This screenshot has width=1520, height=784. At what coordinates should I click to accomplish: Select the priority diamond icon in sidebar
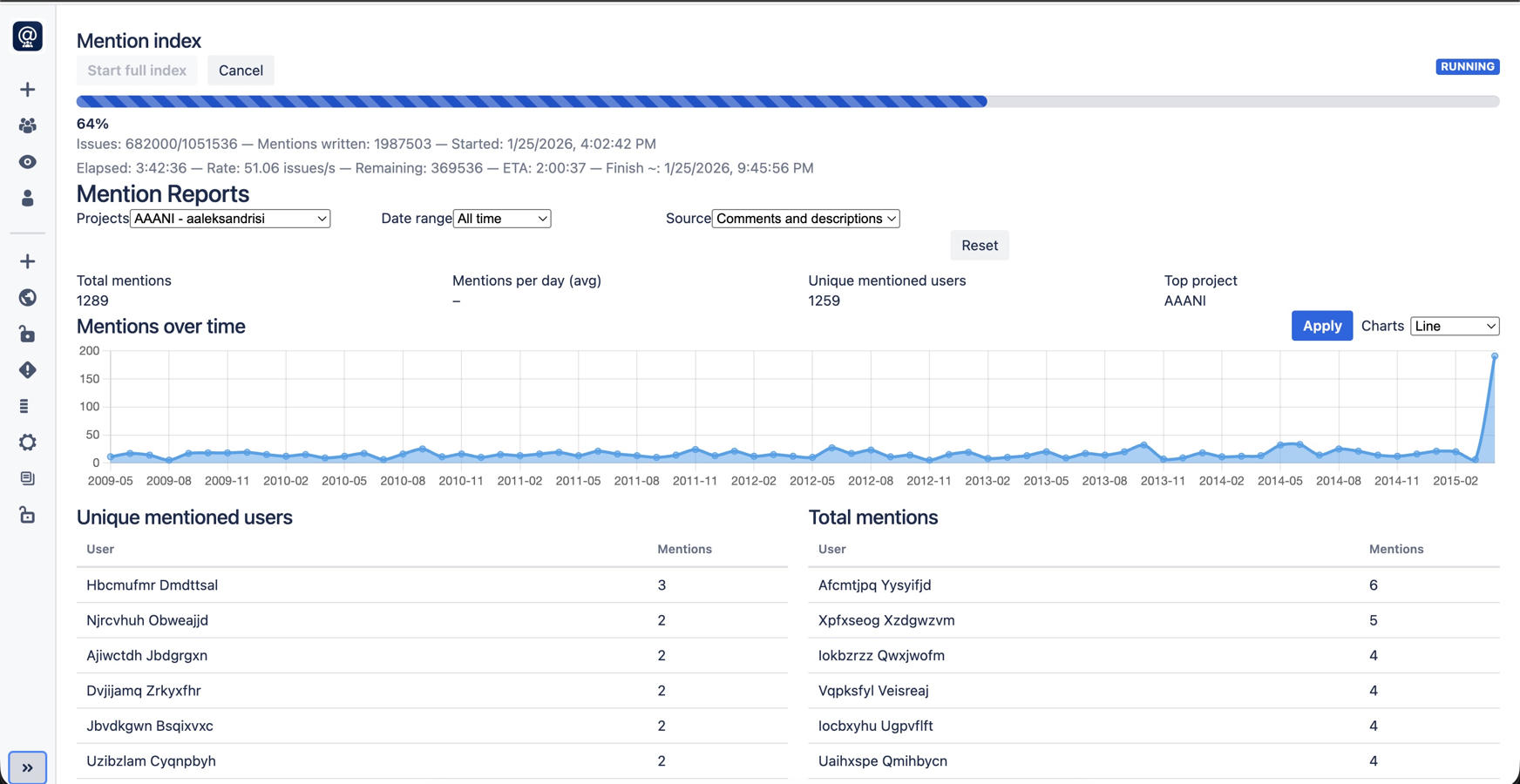tap(27, 370)
